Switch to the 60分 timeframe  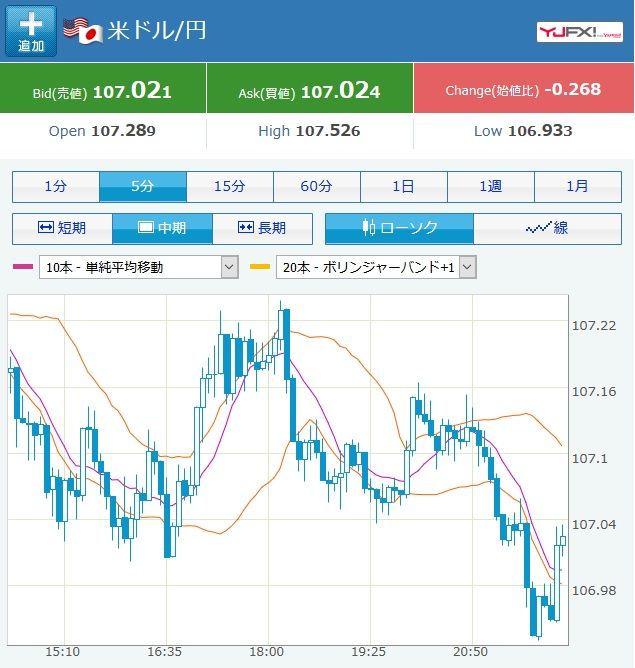click(316, 187)
